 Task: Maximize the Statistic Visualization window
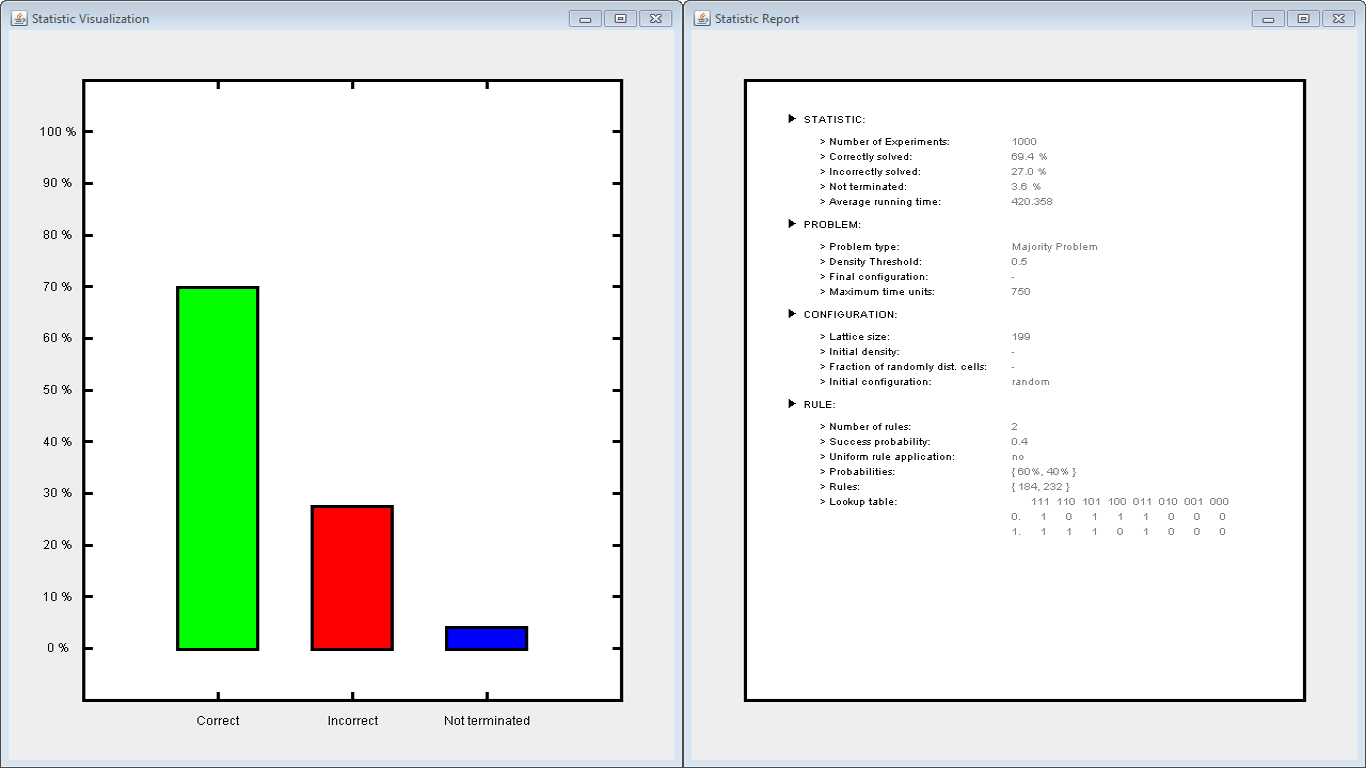(620, 18)
